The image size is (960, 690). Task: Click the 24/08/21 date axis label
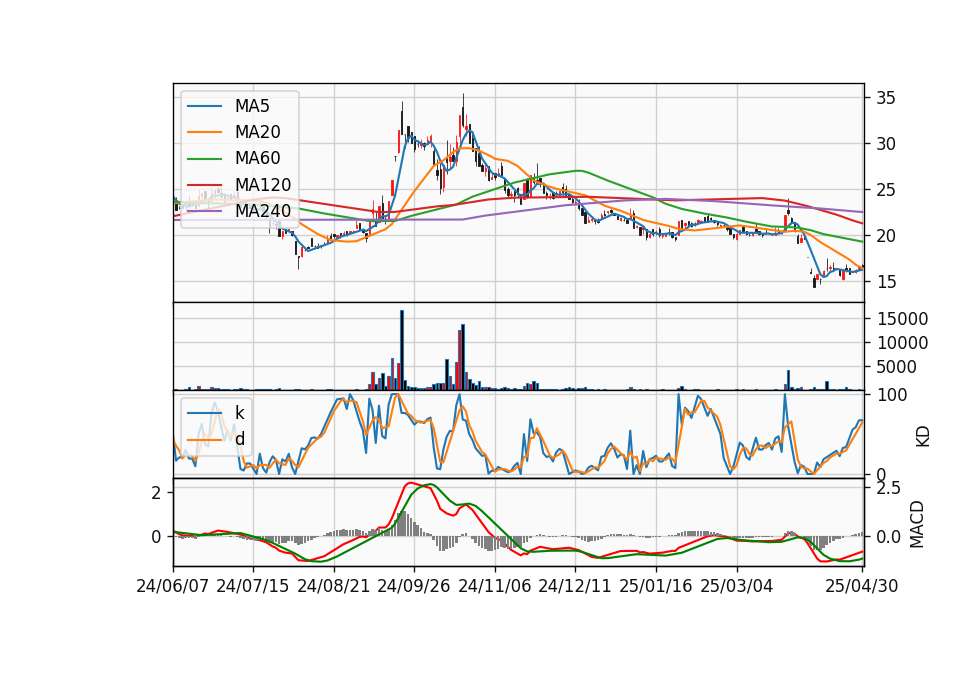pyautogui.click(x=334, y=586)
